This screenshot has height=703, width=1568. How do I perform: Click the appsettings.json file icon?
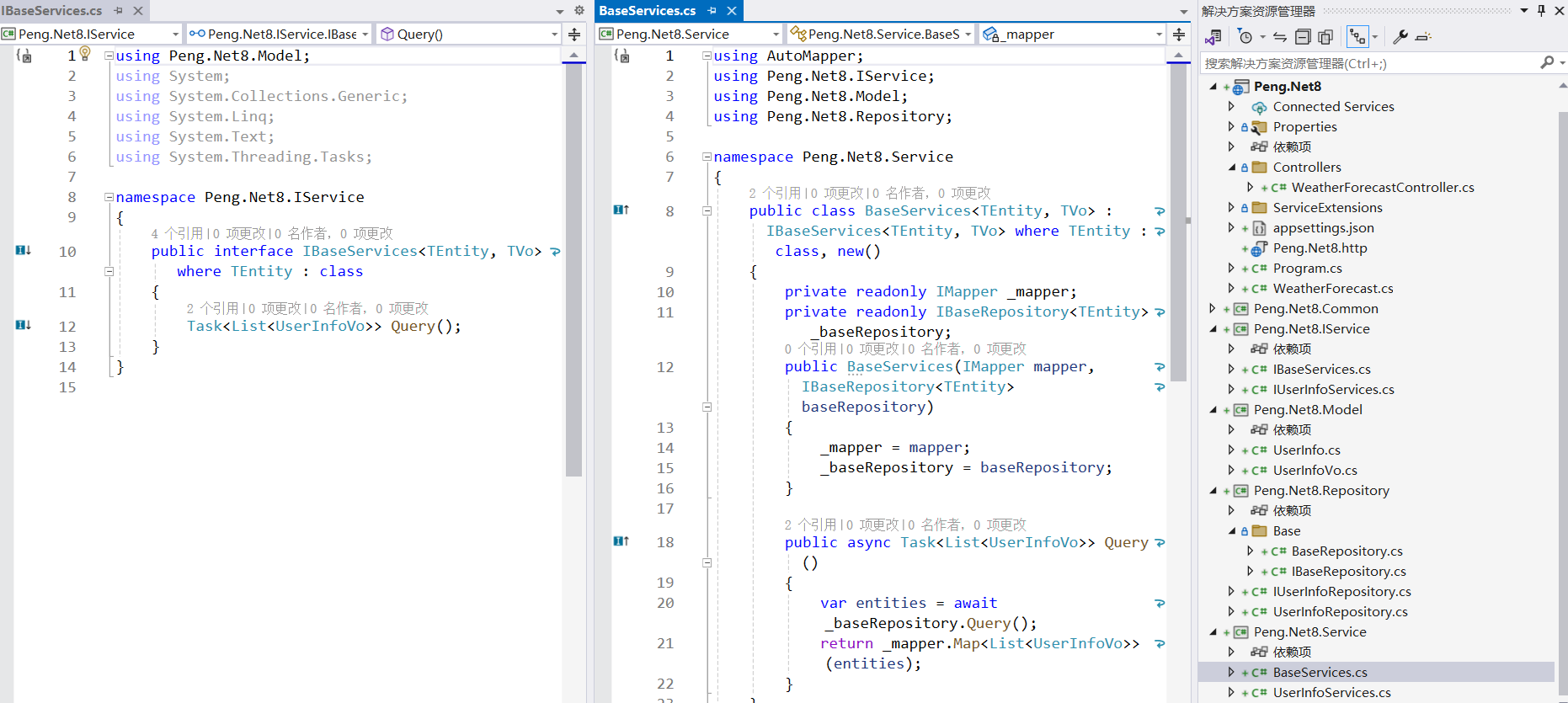click(x=1259, y=228)
